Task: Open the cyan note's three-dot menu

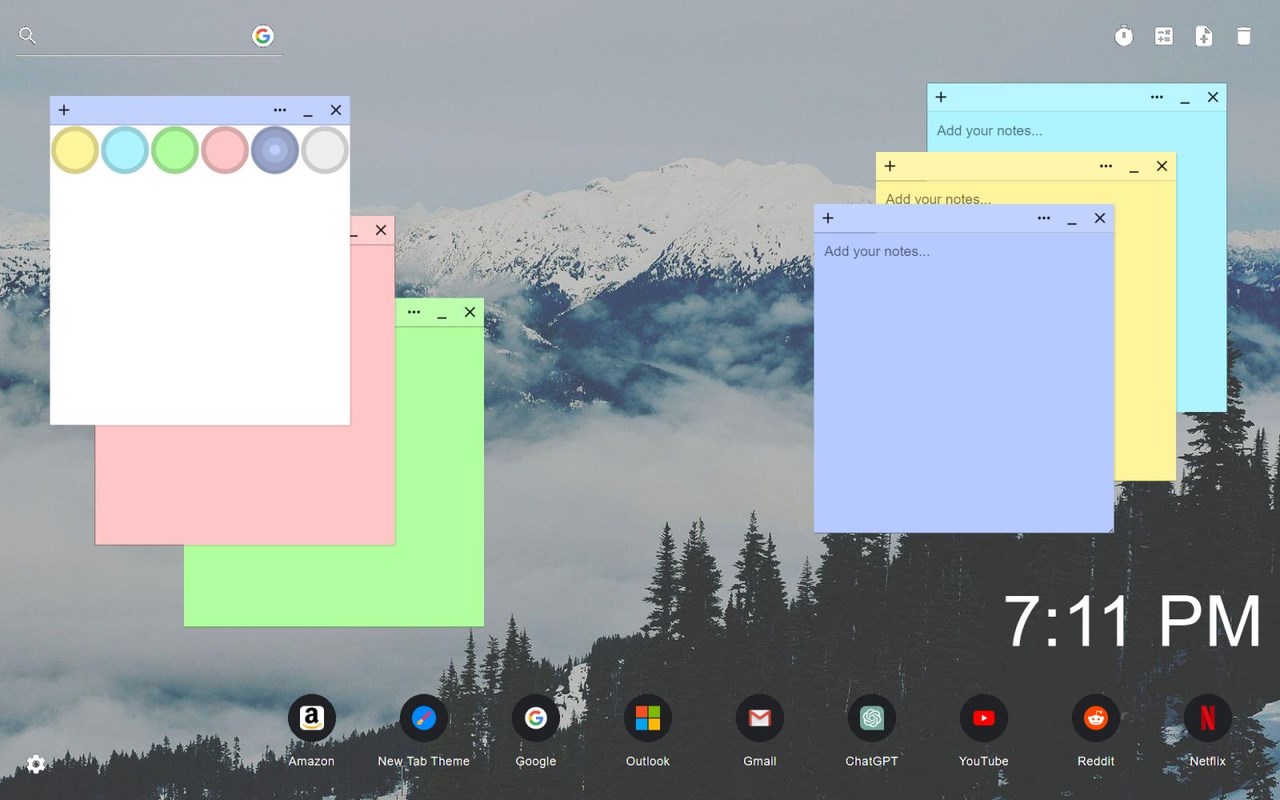Action: [x=1157, y=97]
